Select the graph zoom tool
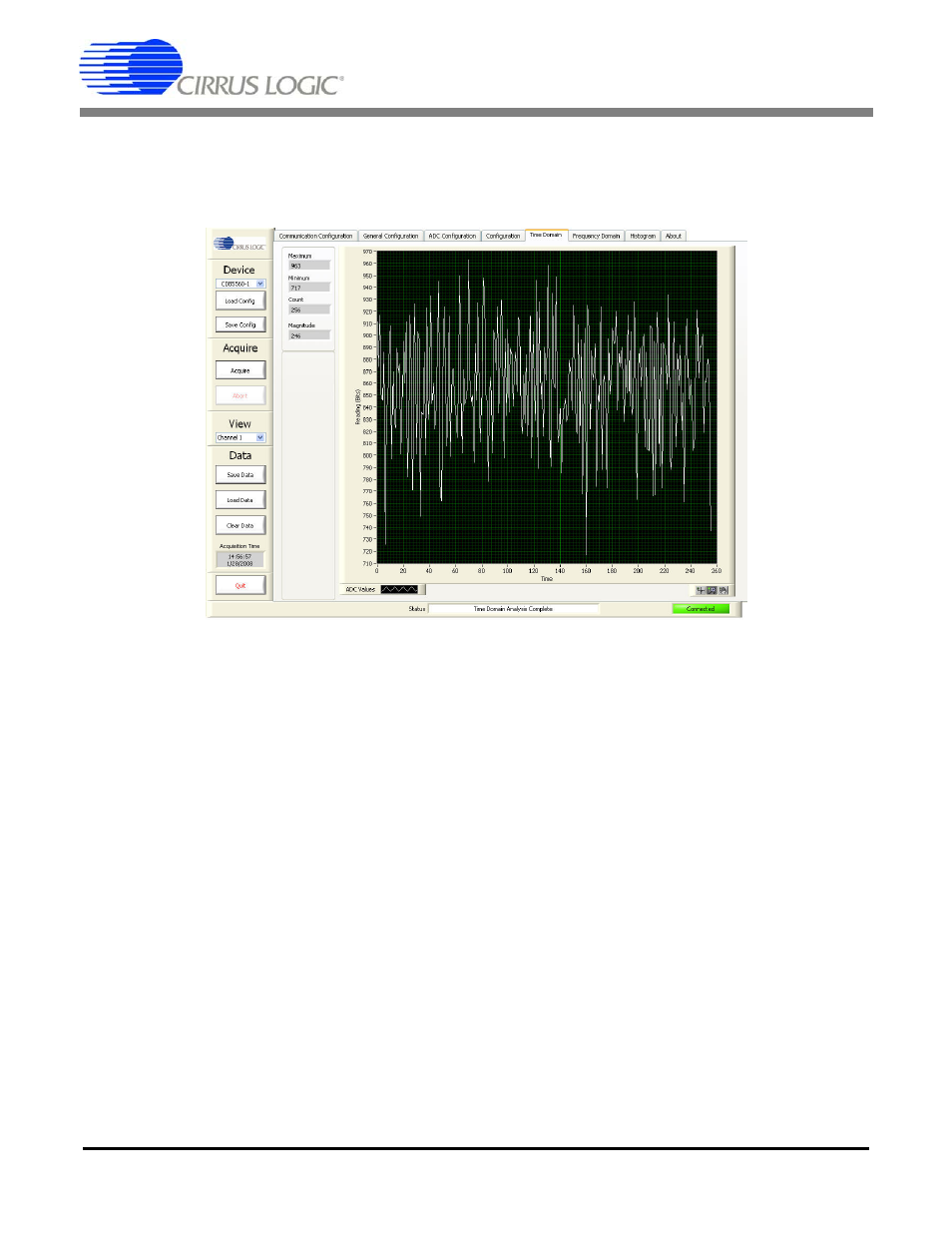This screenshot has height=1233, width=952. tap(712, 590)
